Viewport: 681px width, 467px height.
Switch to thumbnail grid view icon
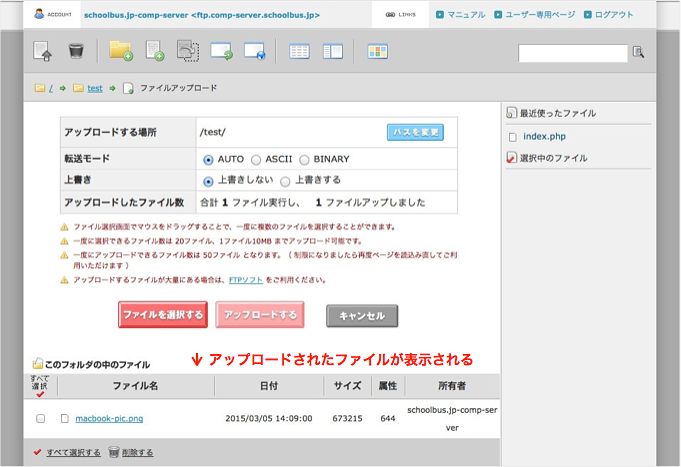[x=377, y=52]
